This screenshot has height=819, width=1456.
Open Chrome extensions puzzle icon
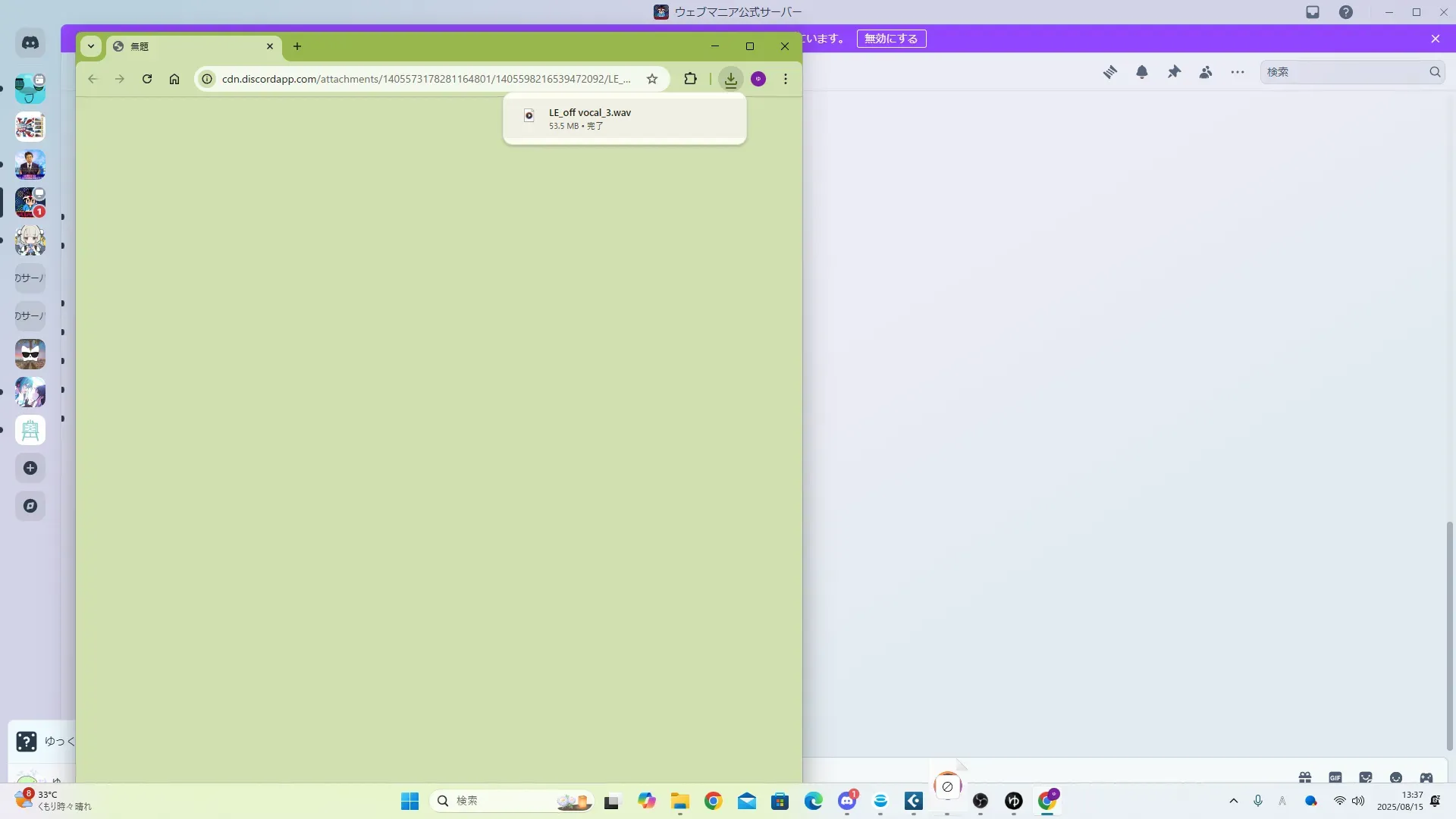(690, 79)
